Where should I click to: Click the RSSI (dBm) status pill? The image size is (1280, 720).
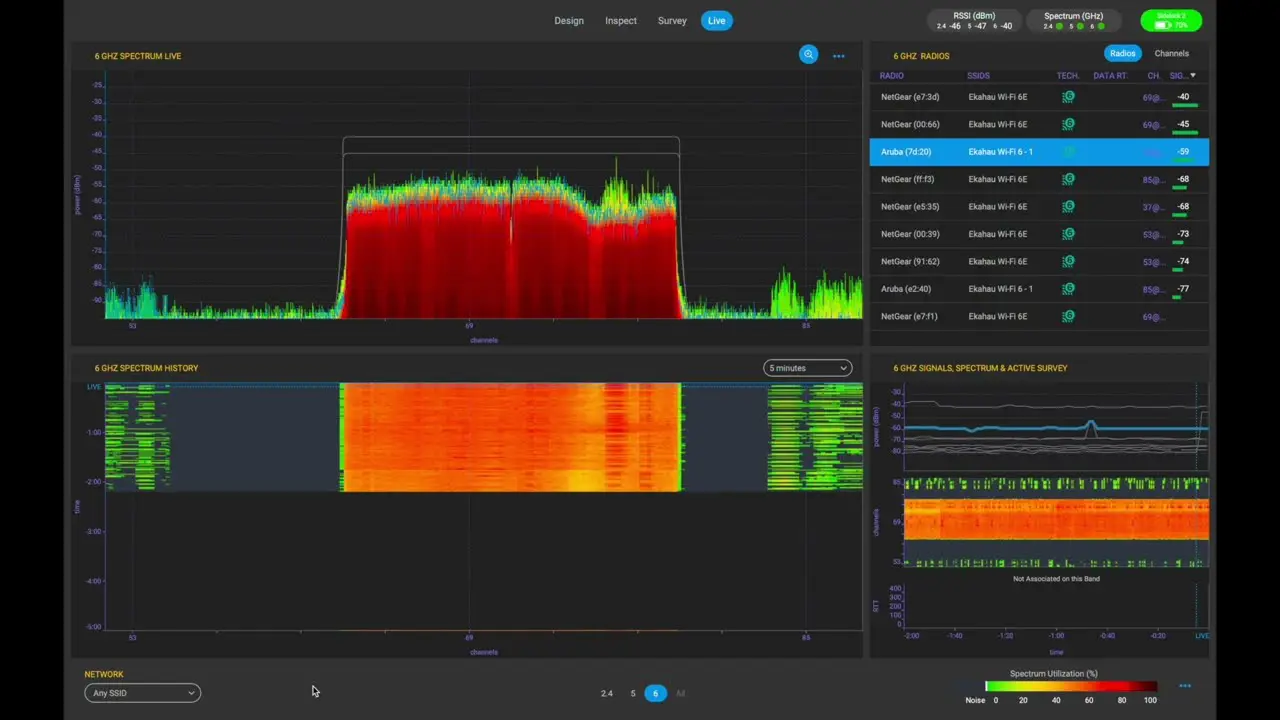(974, 20)
